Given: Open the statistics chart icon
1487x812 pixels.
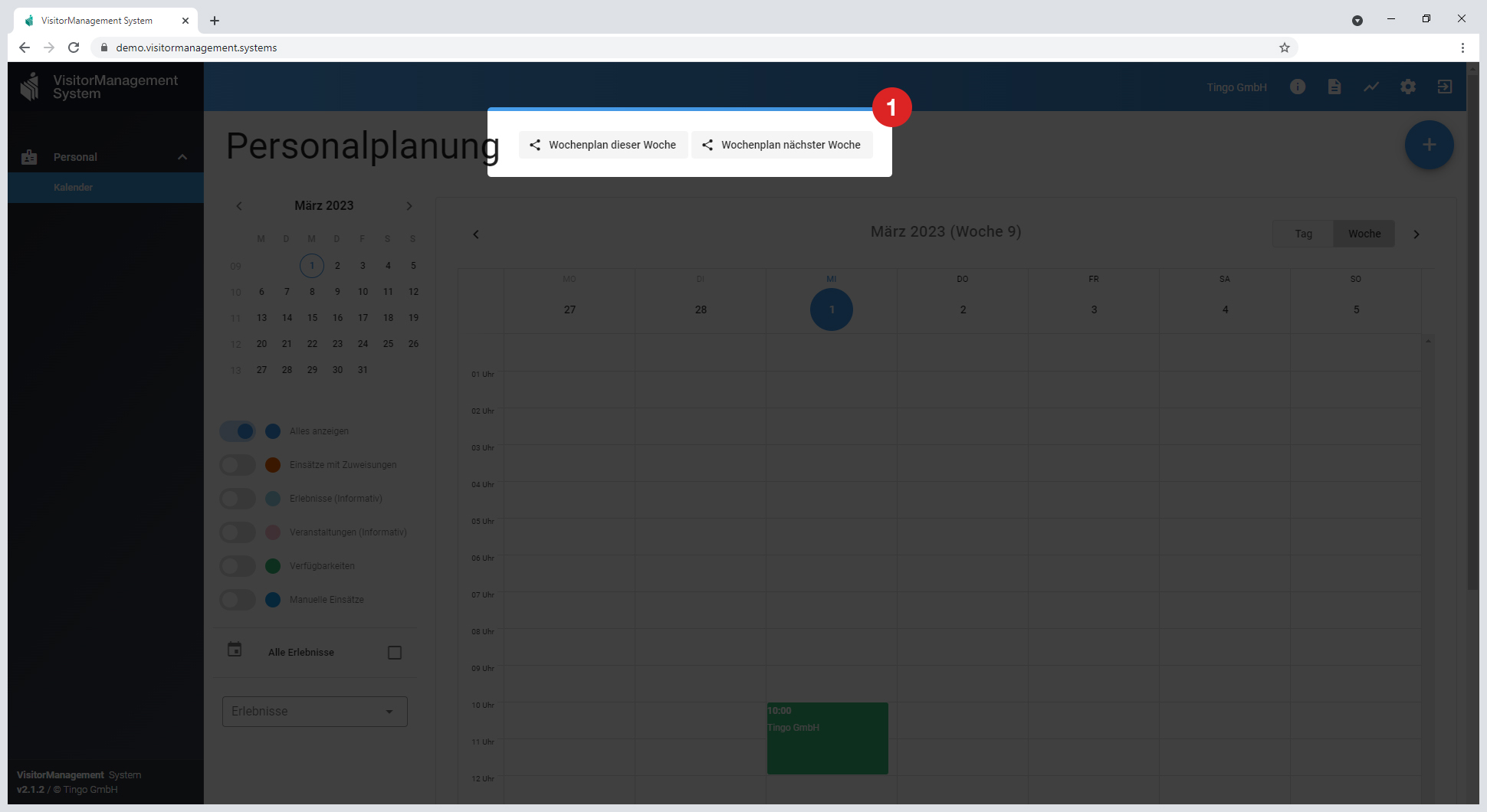Looking at the screenshot, I should coord(1370,87).
